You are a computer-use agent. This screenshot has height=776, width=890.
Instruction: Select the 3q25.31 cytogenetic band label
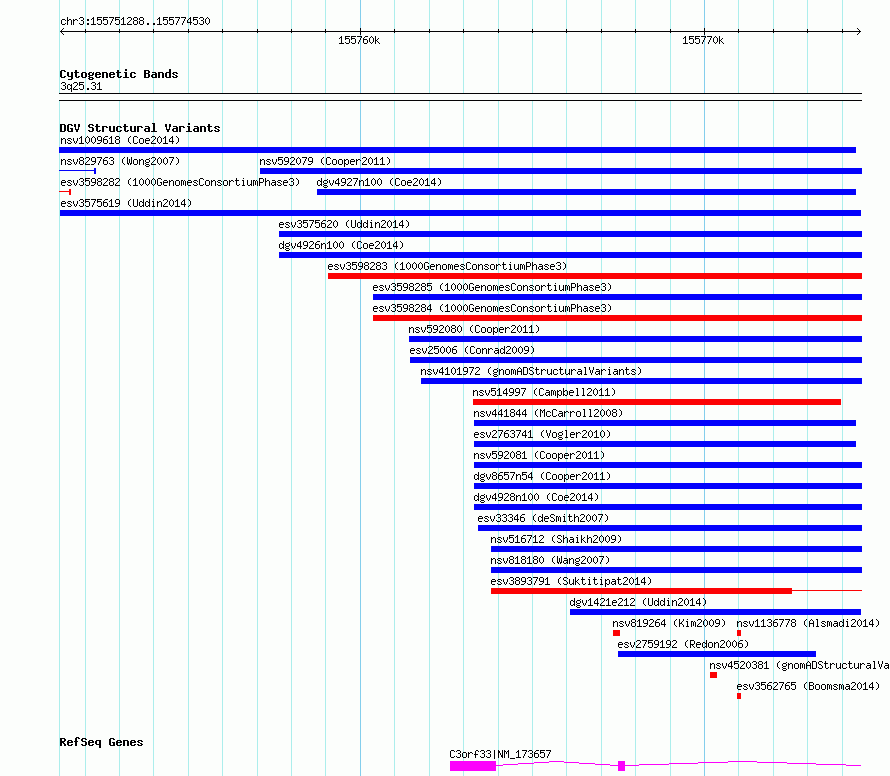pos(81,86)
